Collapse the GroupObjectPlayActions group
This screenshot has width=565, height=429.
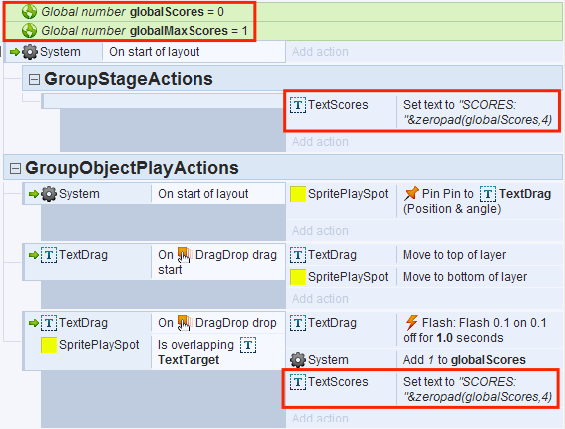click(15, 168)
